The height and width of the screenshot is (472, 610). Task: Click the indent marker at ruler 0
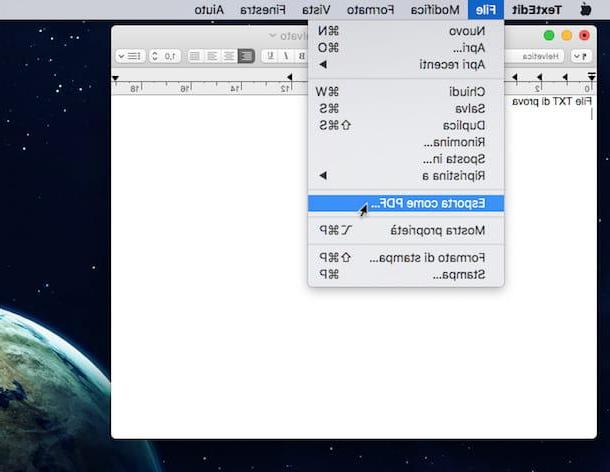591,76
